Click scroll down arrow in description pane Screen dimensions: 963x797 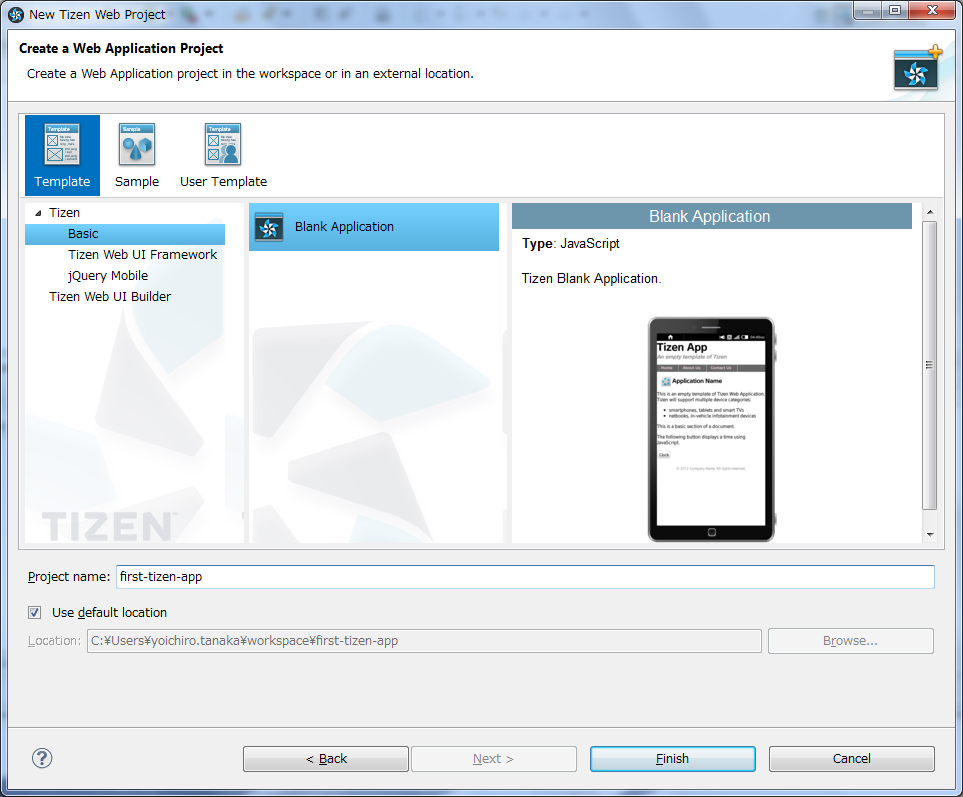pyautogui.click(x=930, y=535)
